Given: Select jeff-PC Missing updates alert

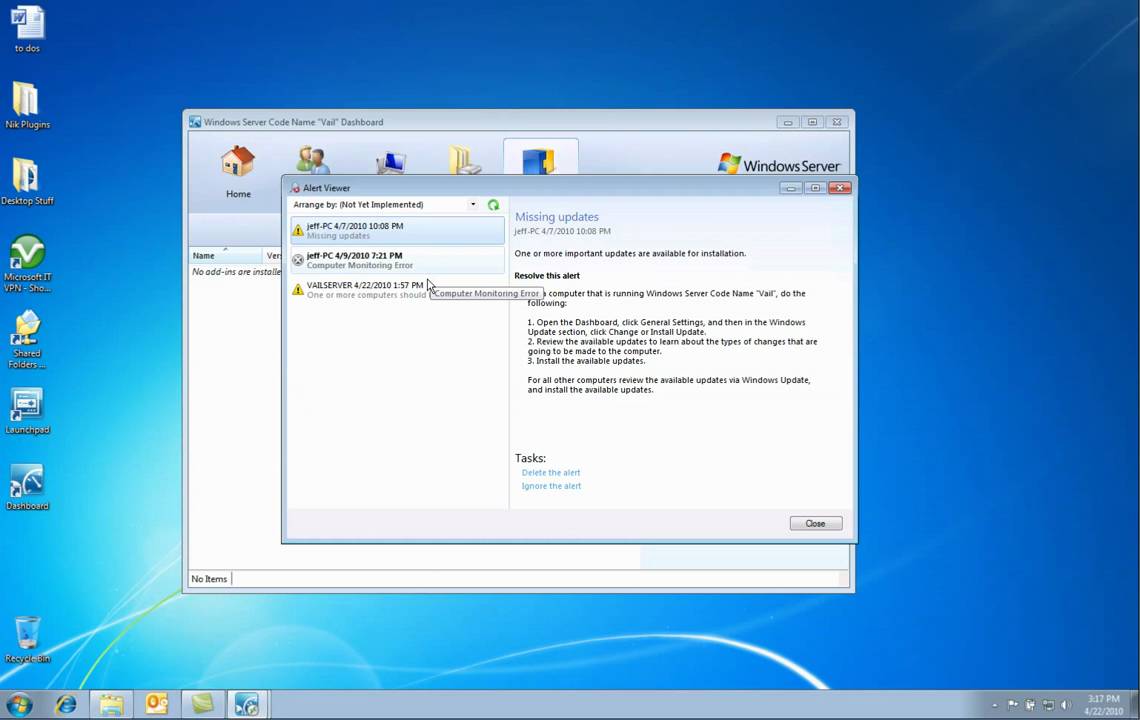Looking at the screenshot, I should pyautogui.click(x=397, y=231).
